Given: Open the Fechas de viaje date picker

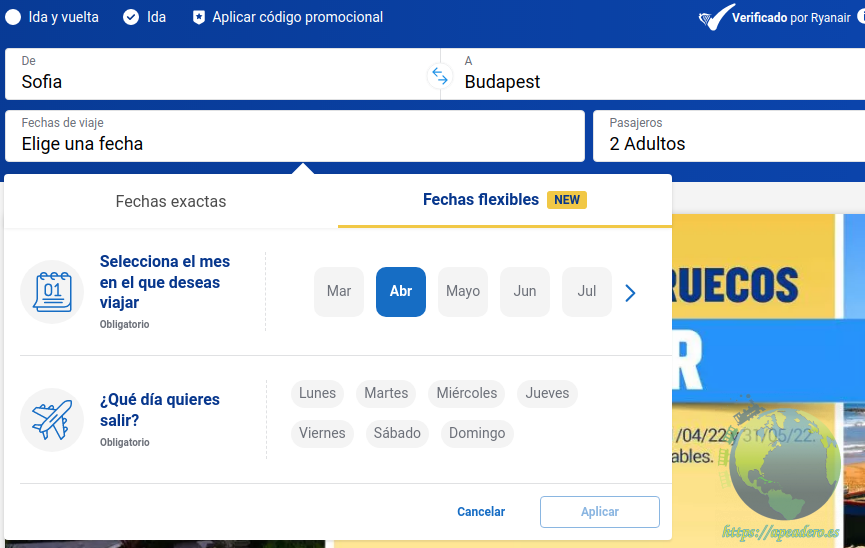Looking at the screenshot, I should (294, 135).
